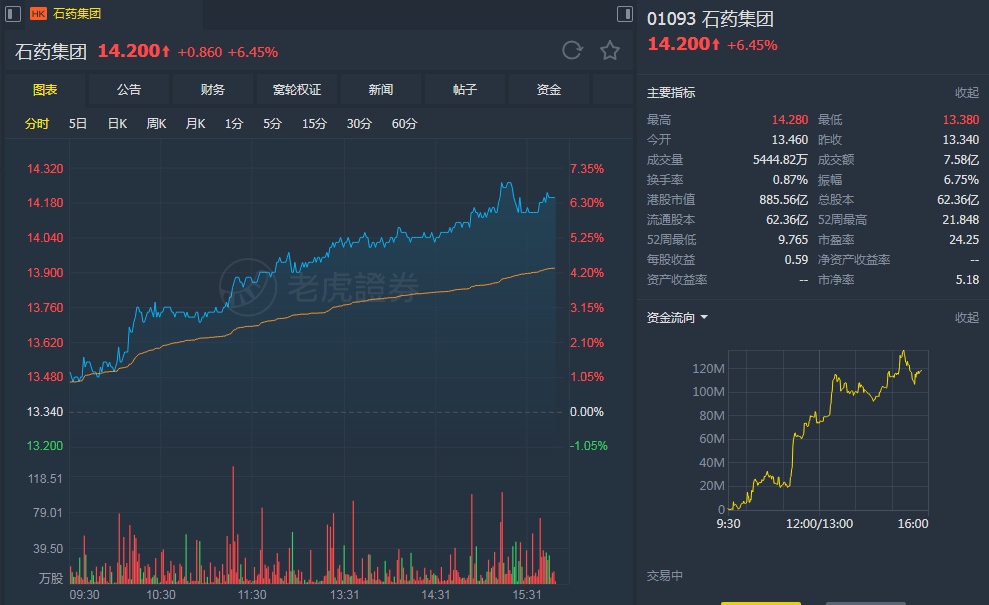This screenshot has width=989, height=605.
Task: Click the 换手率 value 0.87%
Action: 790,180
